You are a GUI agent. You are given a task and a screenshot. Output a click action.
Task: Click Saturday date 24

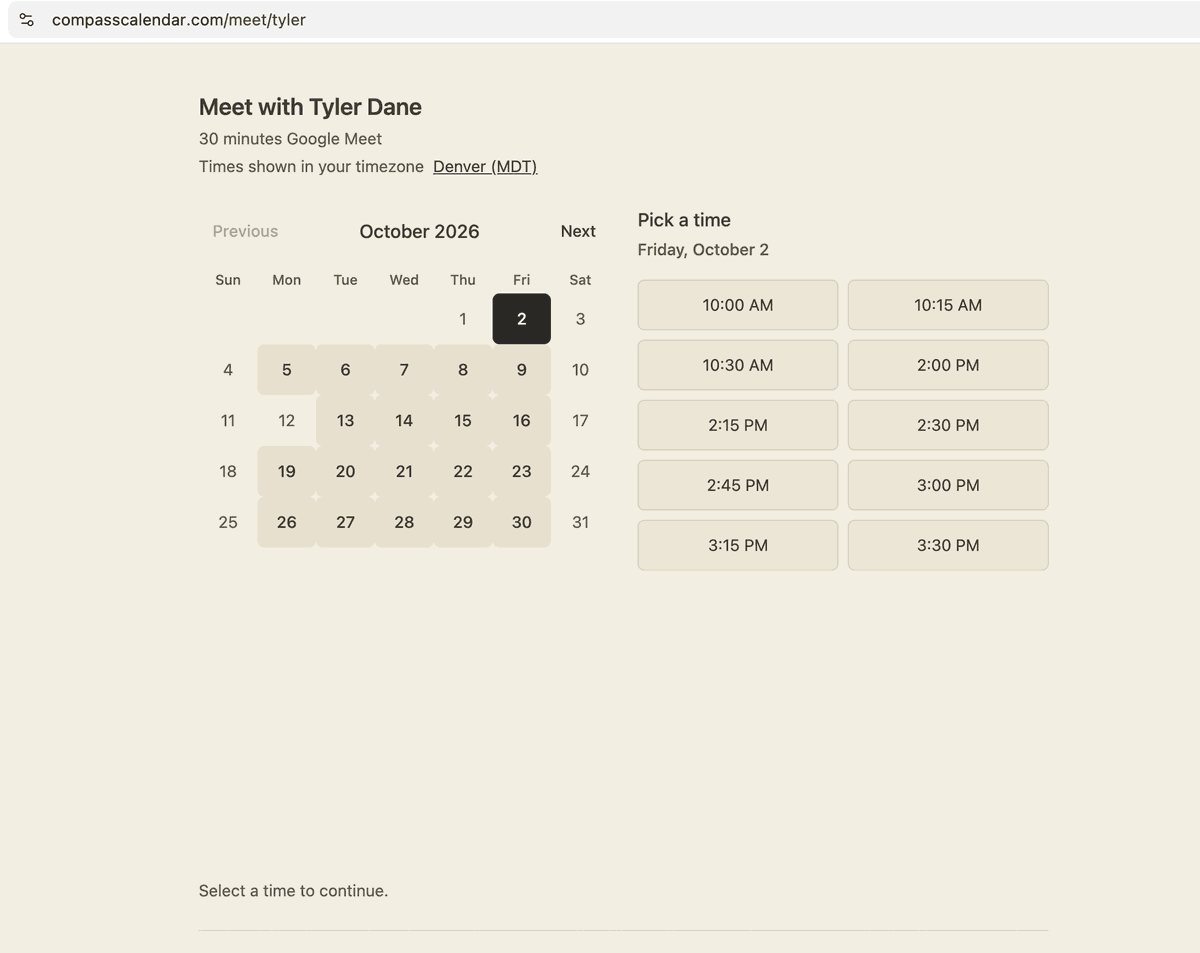580,471
